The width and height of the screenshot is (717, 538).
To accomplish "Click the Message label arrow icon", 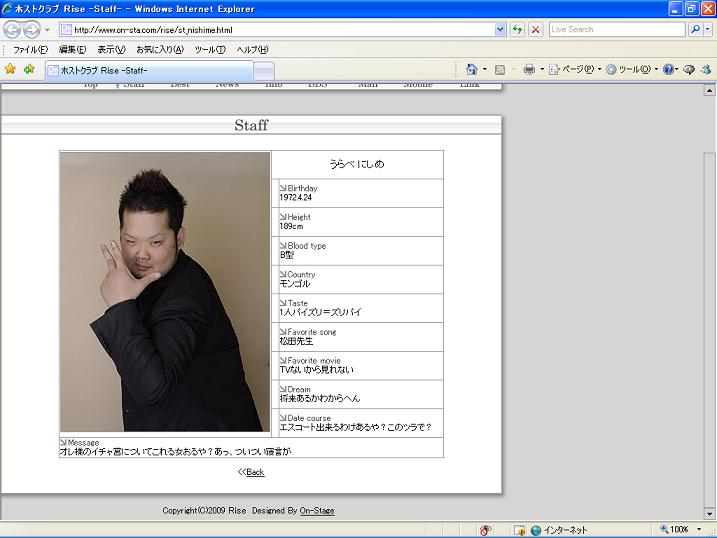I will (63, 442).
